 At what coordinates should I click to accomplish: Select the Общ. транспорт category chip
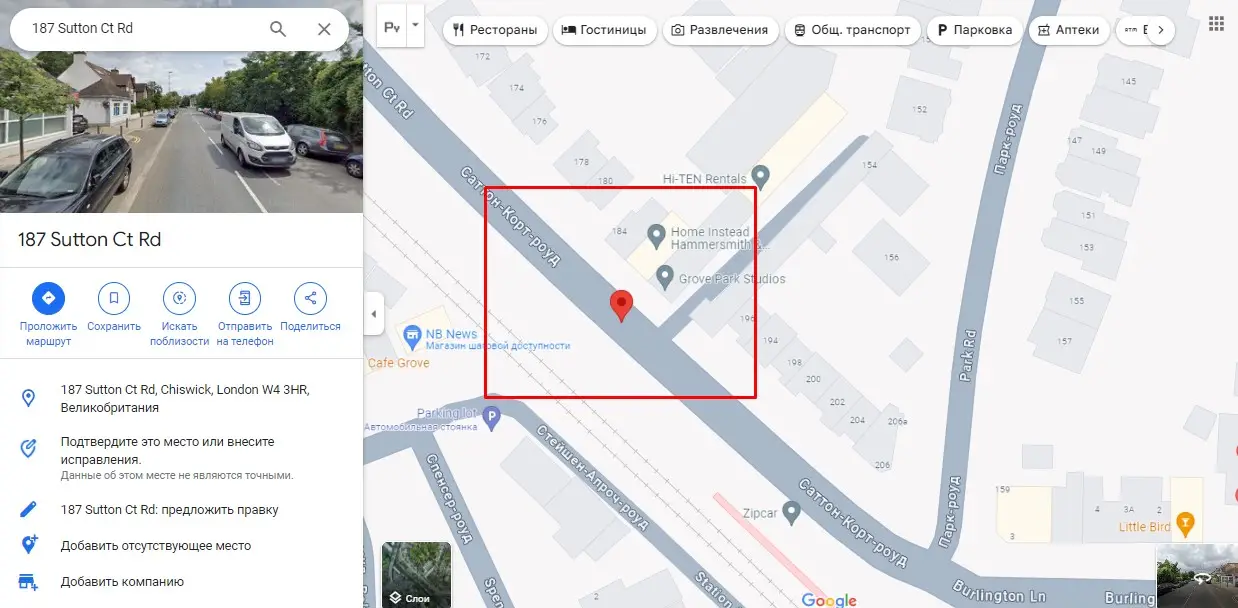point(851,30)
